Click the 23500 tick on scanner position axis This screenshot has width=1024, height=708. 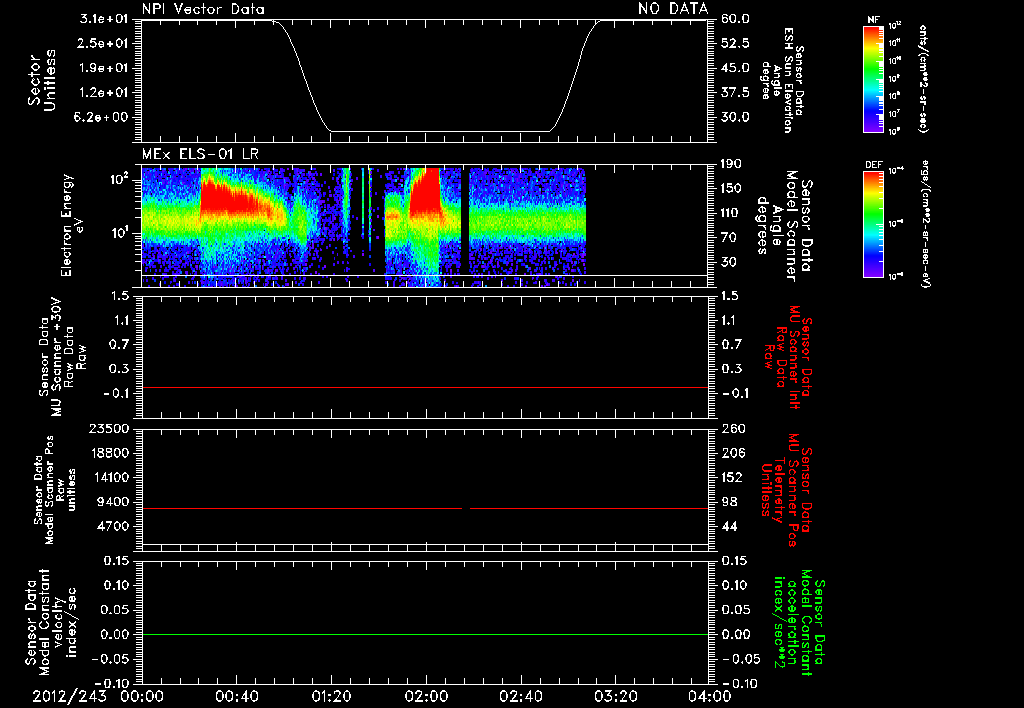point(109,428)
